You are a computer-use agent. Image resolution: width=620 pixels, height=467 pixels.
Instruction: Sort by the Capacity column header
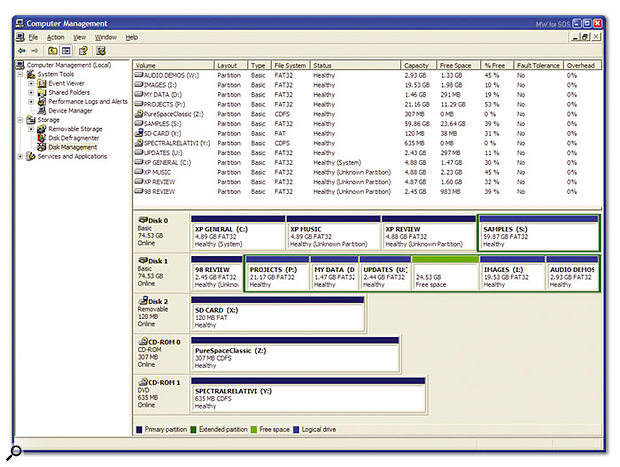(419, 65)
